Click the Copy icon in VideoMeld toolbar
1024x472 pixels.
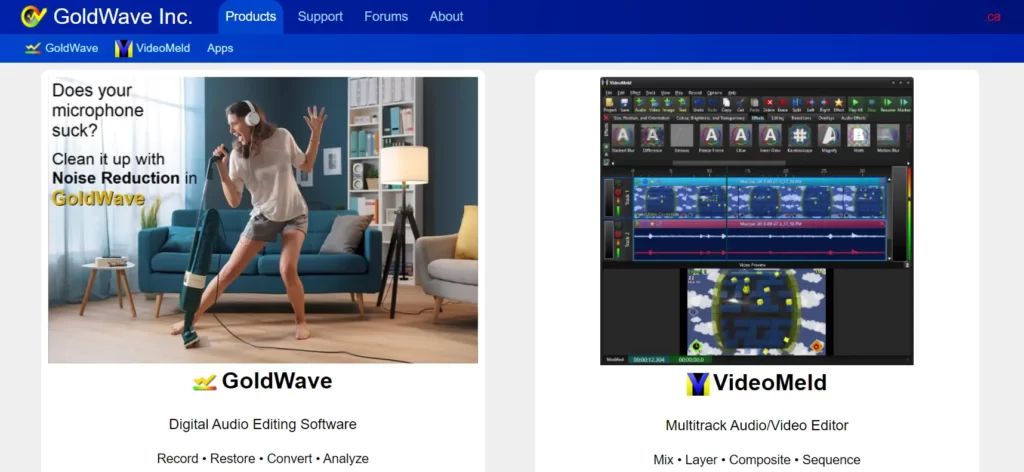coord(726,104)
